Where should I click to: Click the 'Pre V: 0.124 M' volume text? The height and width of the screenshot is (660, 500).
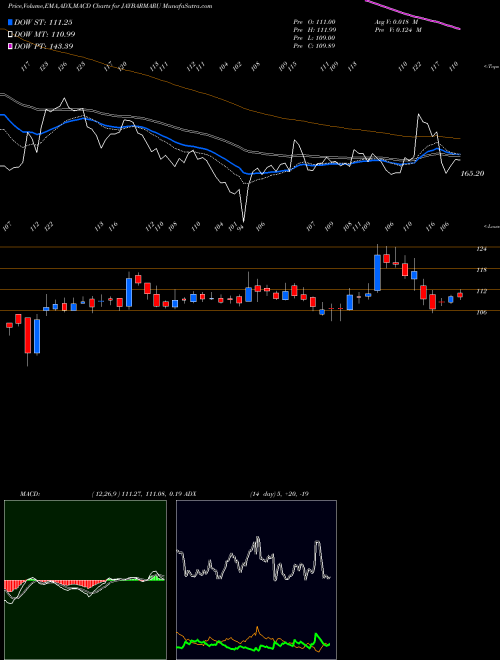coord(397,30)
